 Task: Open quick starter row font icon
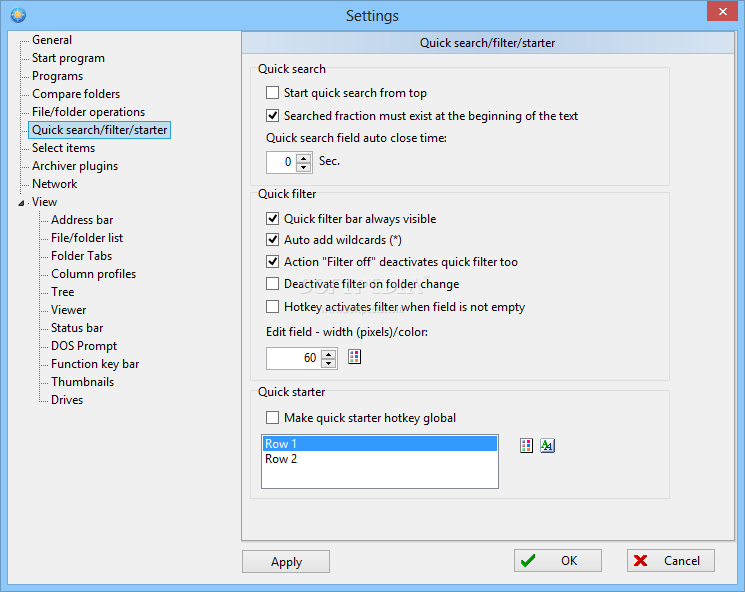[547, 446]
